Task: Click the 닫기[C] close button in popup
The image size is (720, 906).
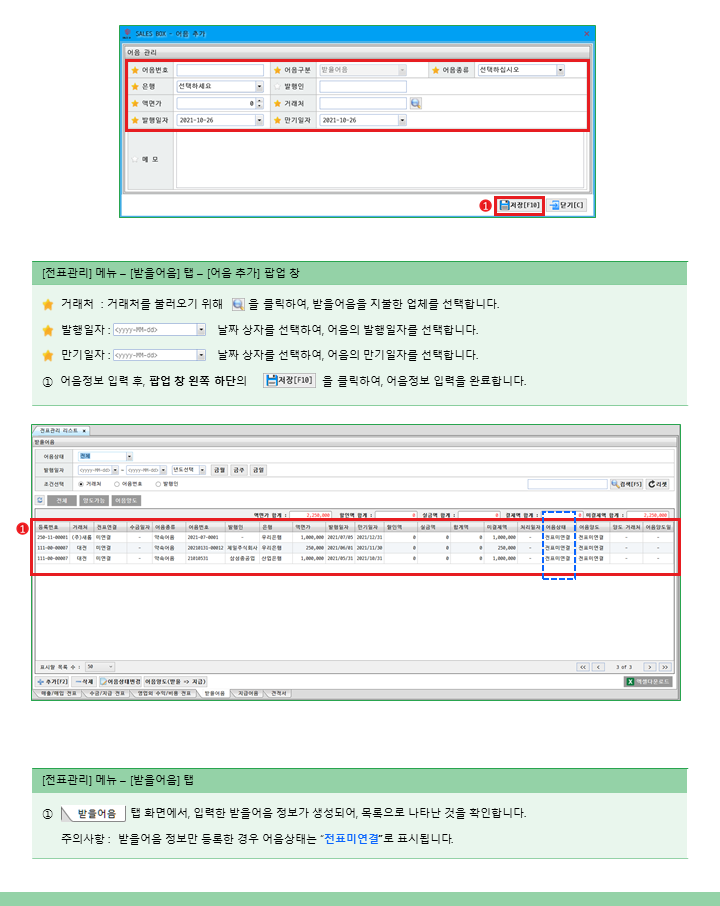Action: (x=567, y=205)
